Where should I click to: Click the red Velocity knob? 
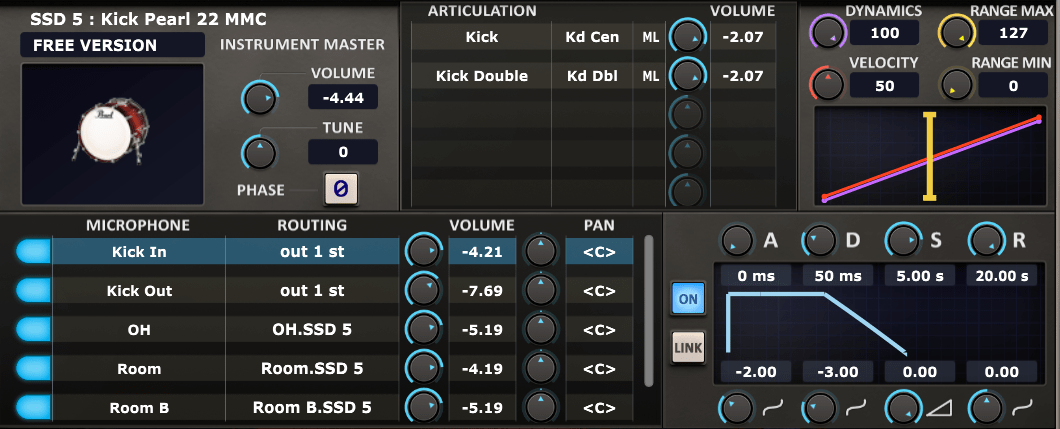[x=826, y=84]
